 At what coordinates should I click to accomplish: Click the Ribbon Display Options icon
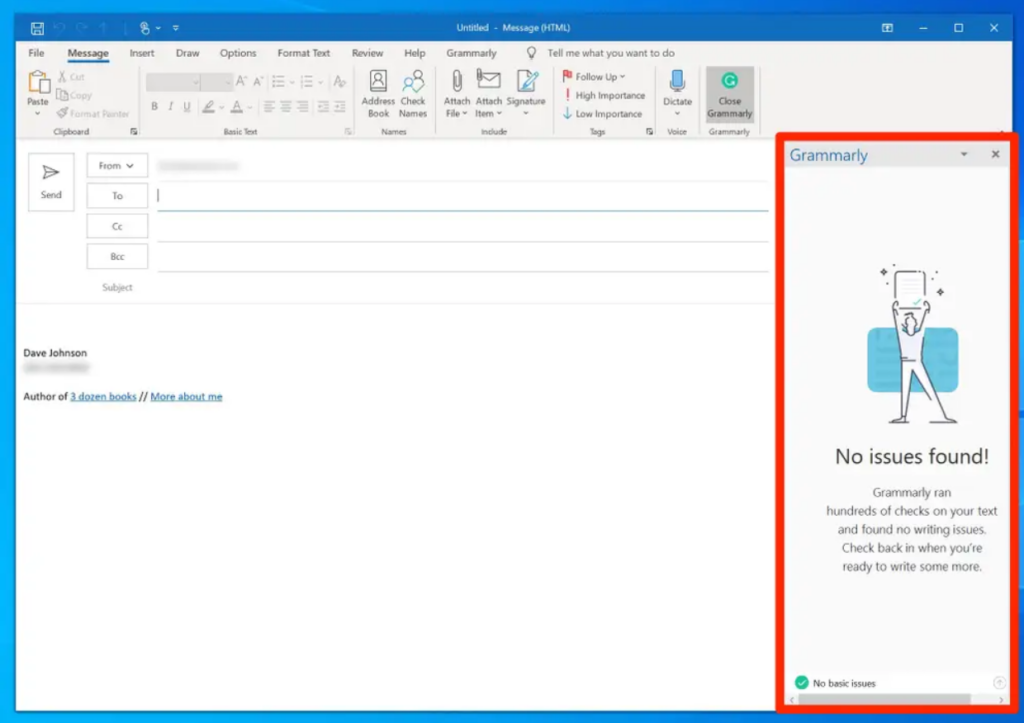(887, 28)
